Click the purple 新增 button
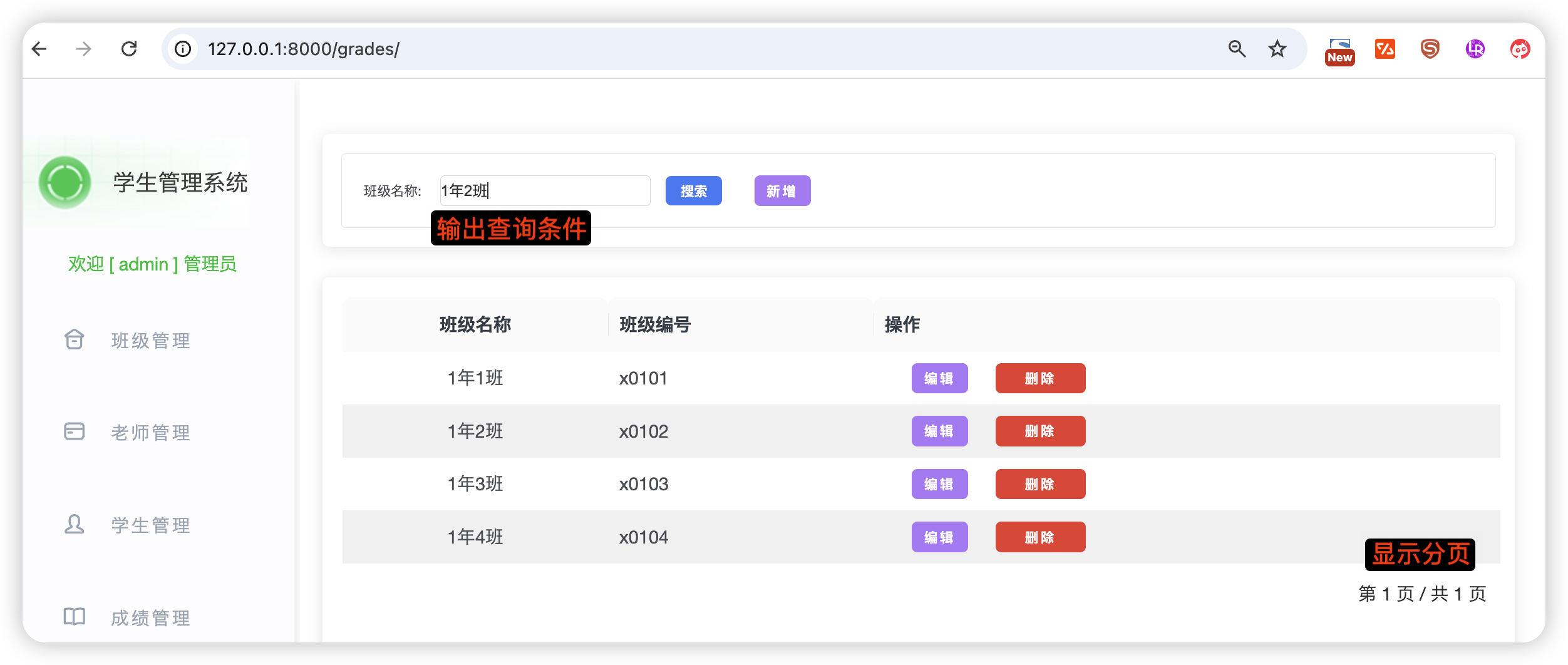 click(782, 191)
